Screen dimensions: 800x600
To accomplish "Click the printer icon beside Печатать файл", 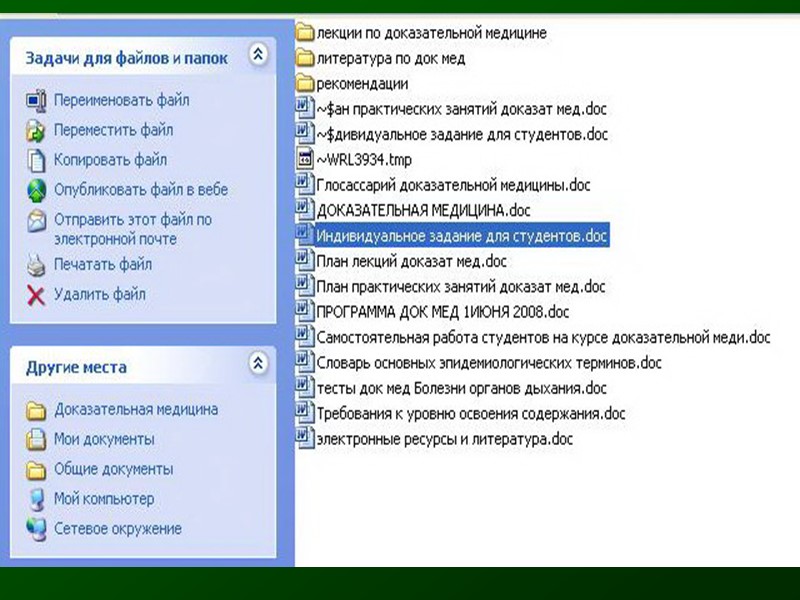I will pyautogui.click(x=36, y=265).
